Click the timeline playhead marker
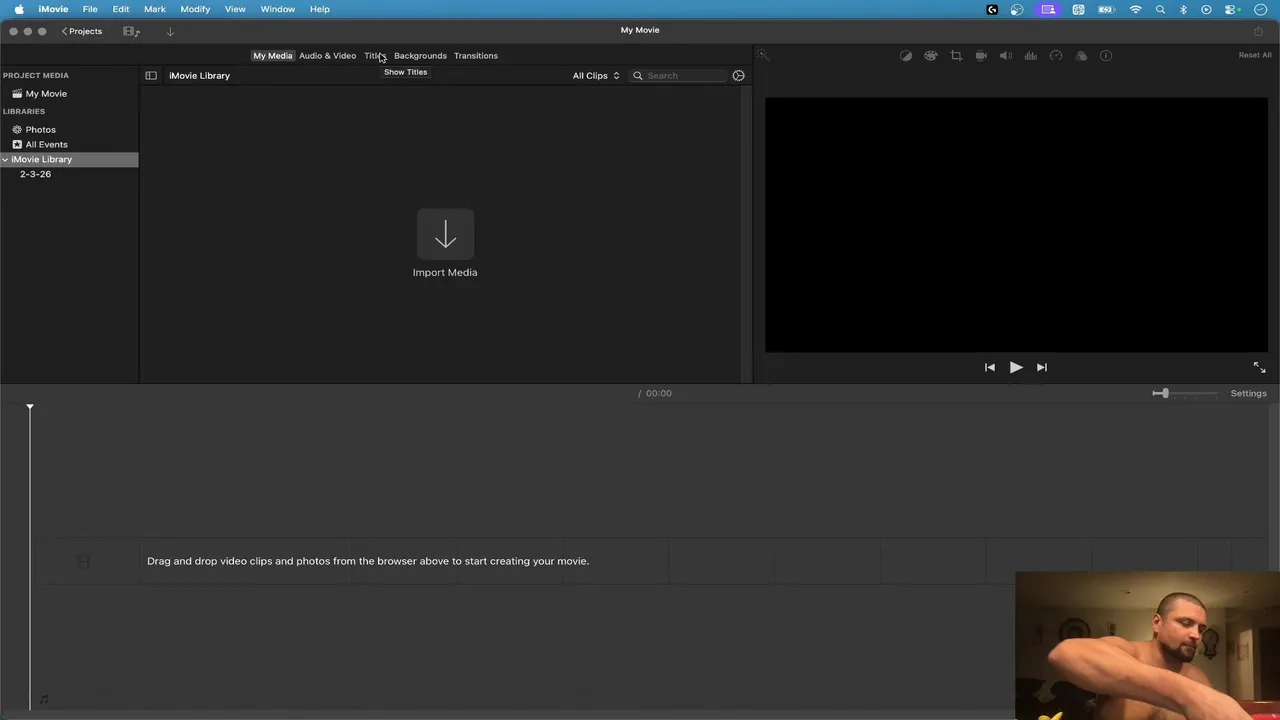This screenshot has height=720, width=1280. tap(30, 407)
